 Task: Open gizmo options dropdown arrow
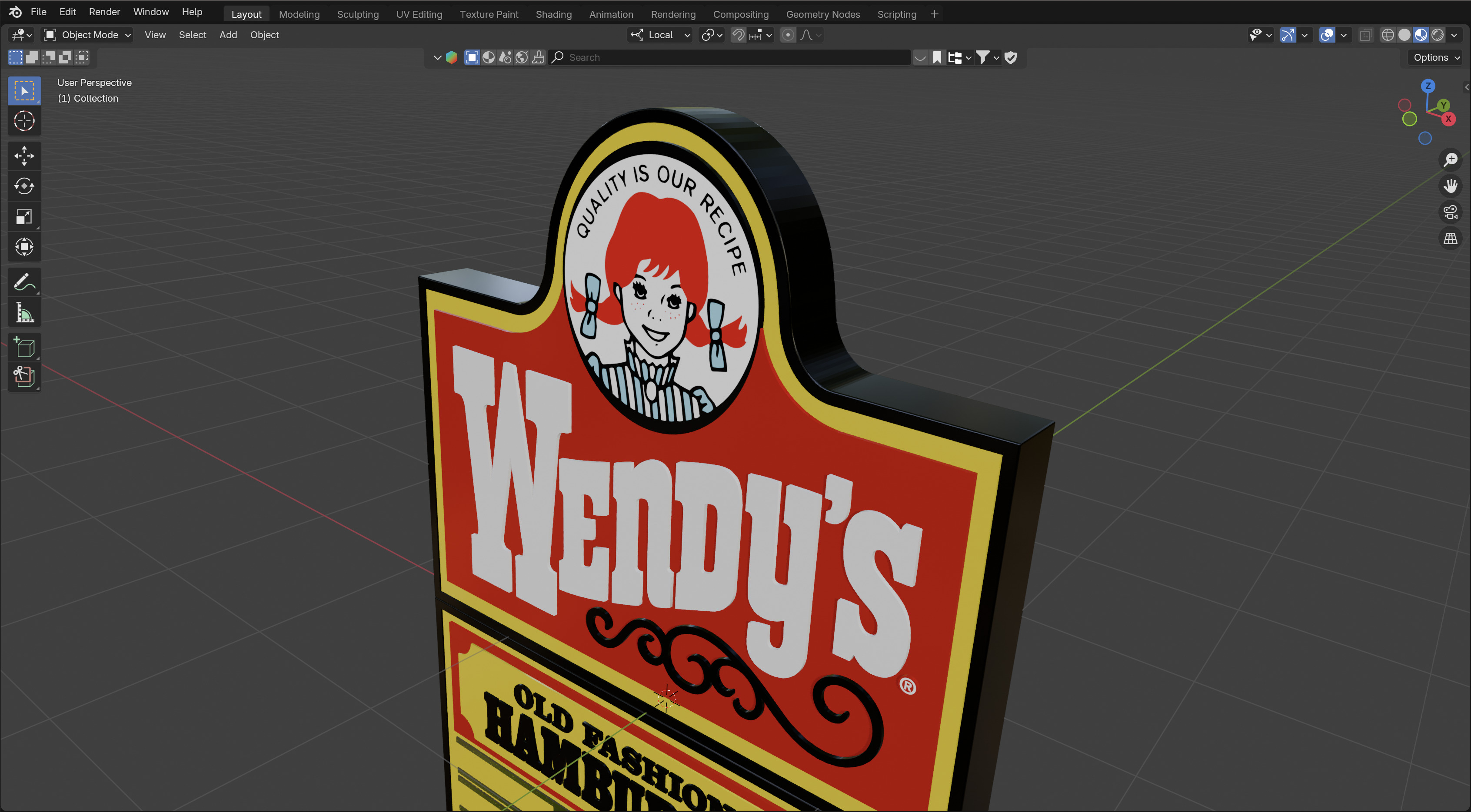pyautogui.click(x=1304, y=35)
